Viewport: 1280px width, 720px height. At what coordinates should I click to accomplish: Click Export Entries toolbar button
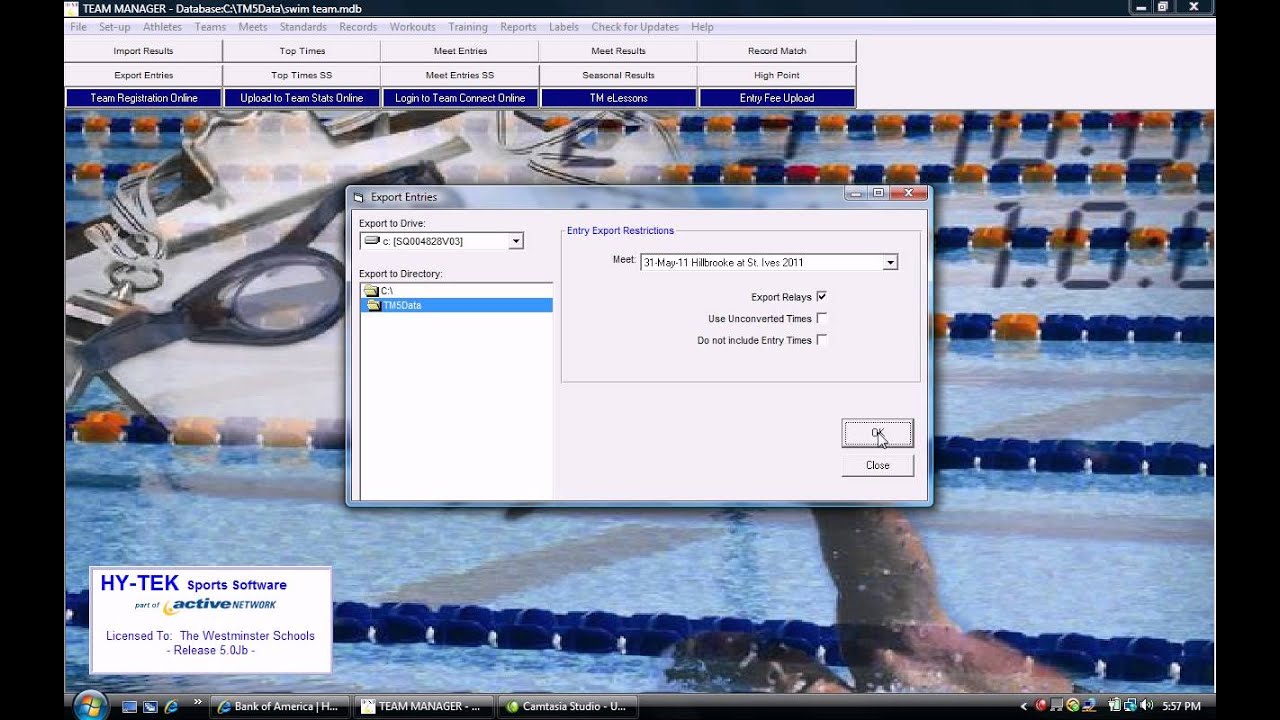(143, 75)
